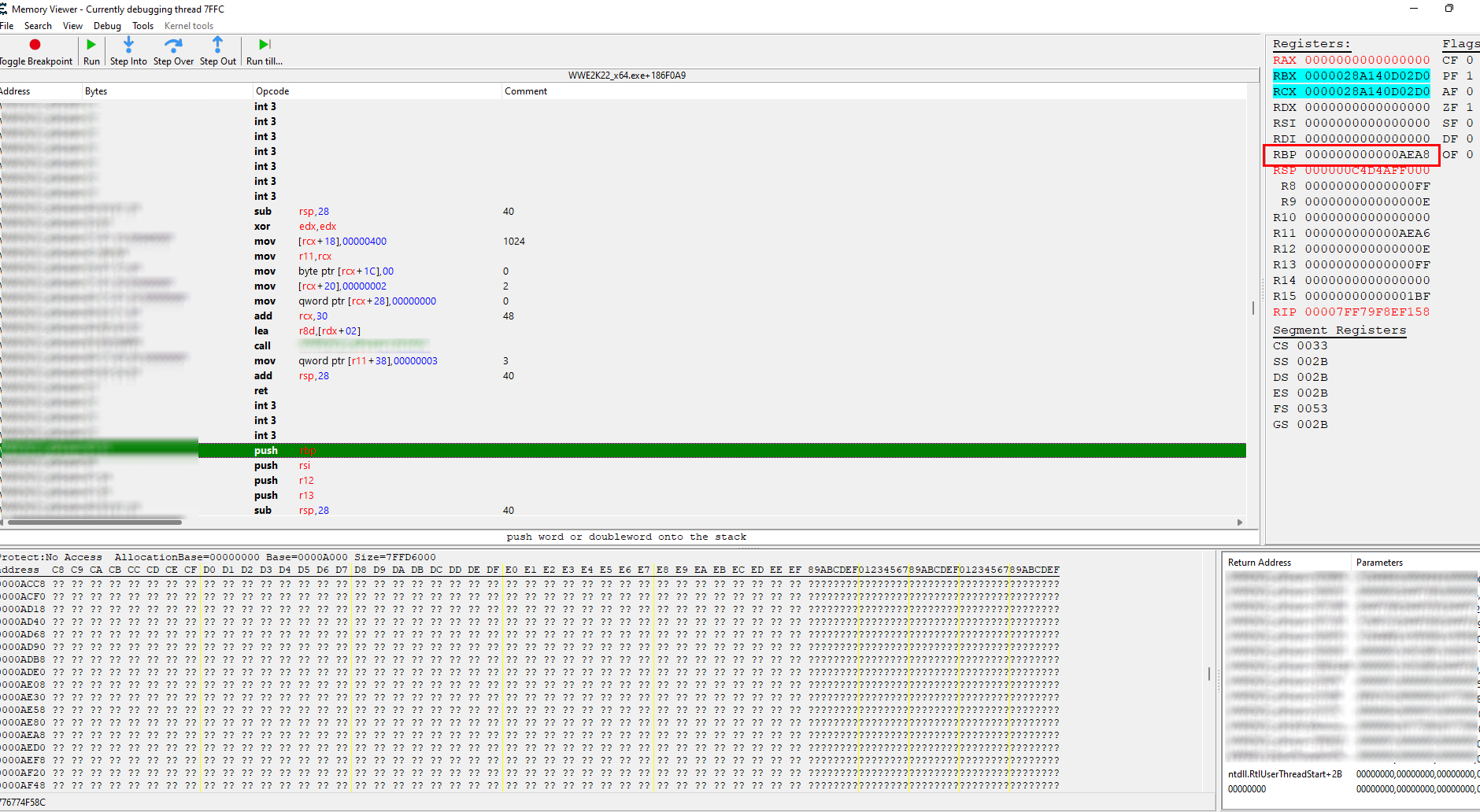
Task: Toggle the OF flag value
Action: click(1469, 155)
